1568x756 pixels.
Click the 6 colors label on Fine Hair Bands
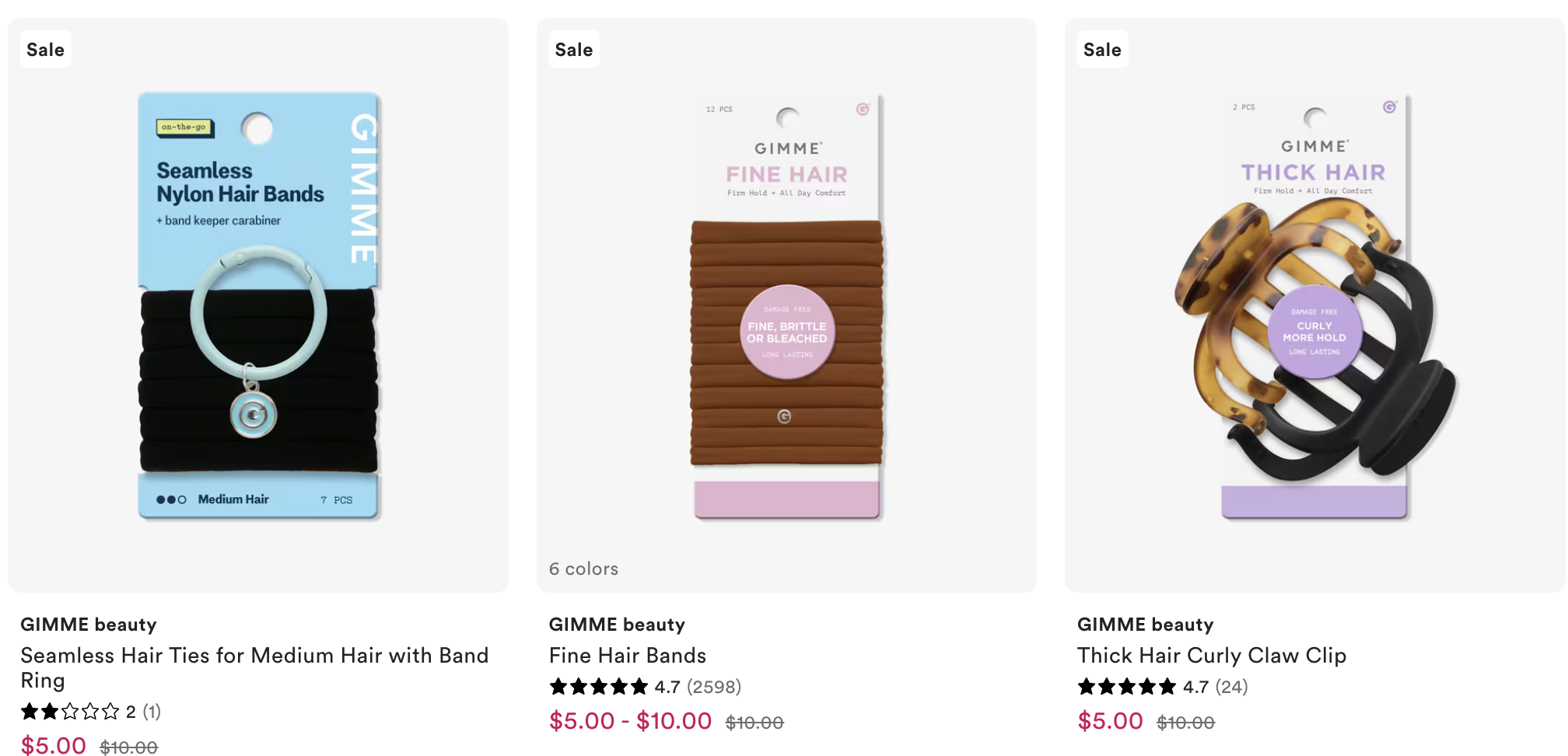pyautogui.click(x=583, y=569)
